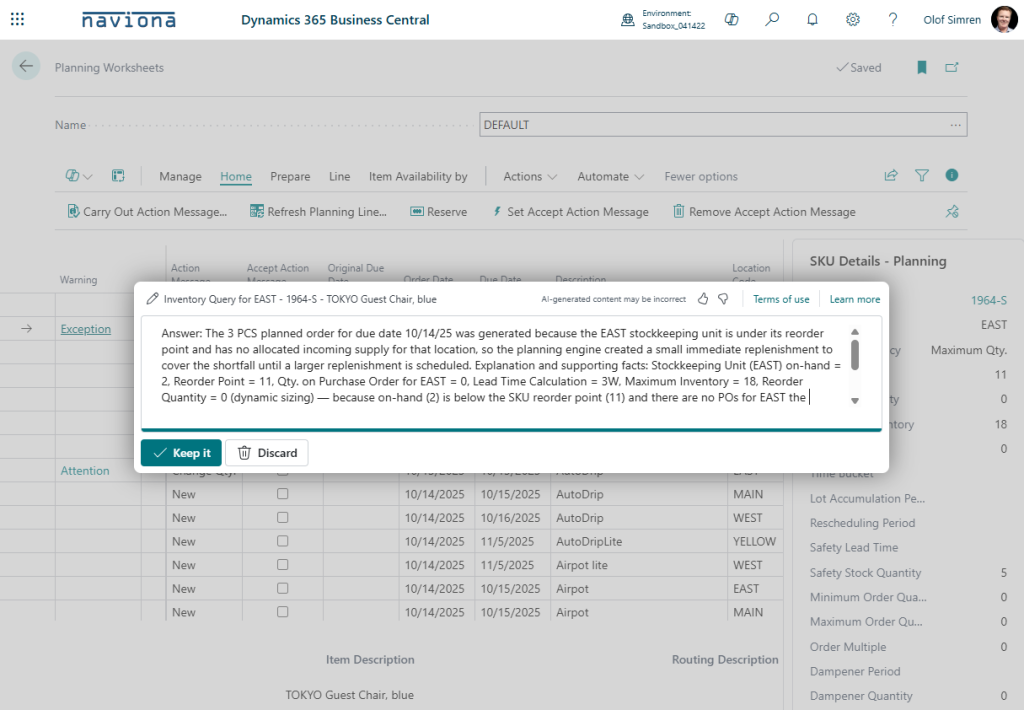Click the thumbs down feedback icon
The width and height of the screenshot is (1024, 710).
[x=723, y=299]
